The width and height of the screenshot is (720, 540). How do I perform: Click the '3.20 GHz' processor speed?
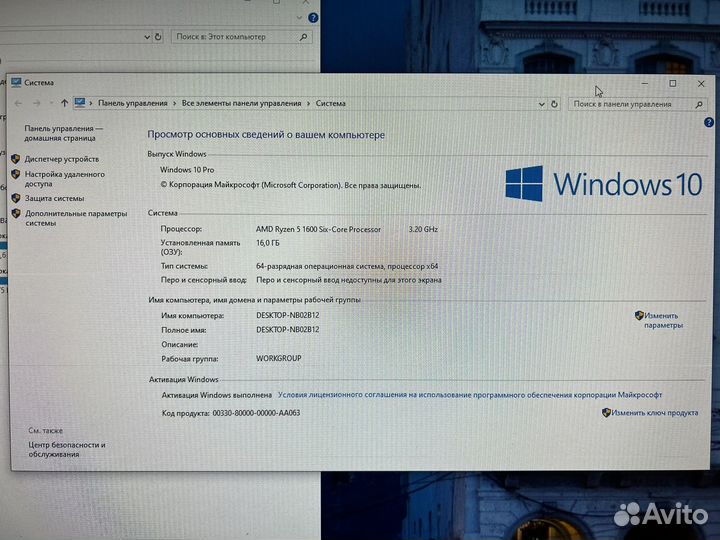click(x=423, y=229)
